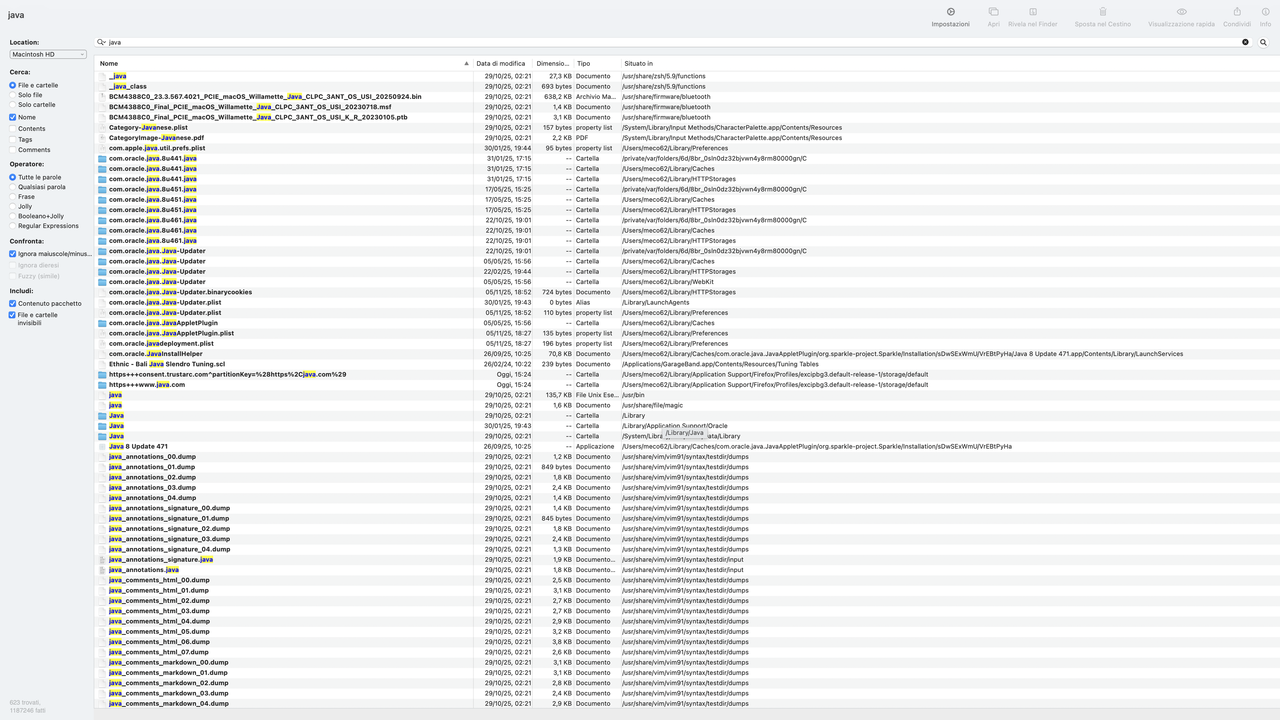The image size is (1280, 720).
Task: Toggle the Contenuto pacchetto checkbox
Action: pos(11,303)
